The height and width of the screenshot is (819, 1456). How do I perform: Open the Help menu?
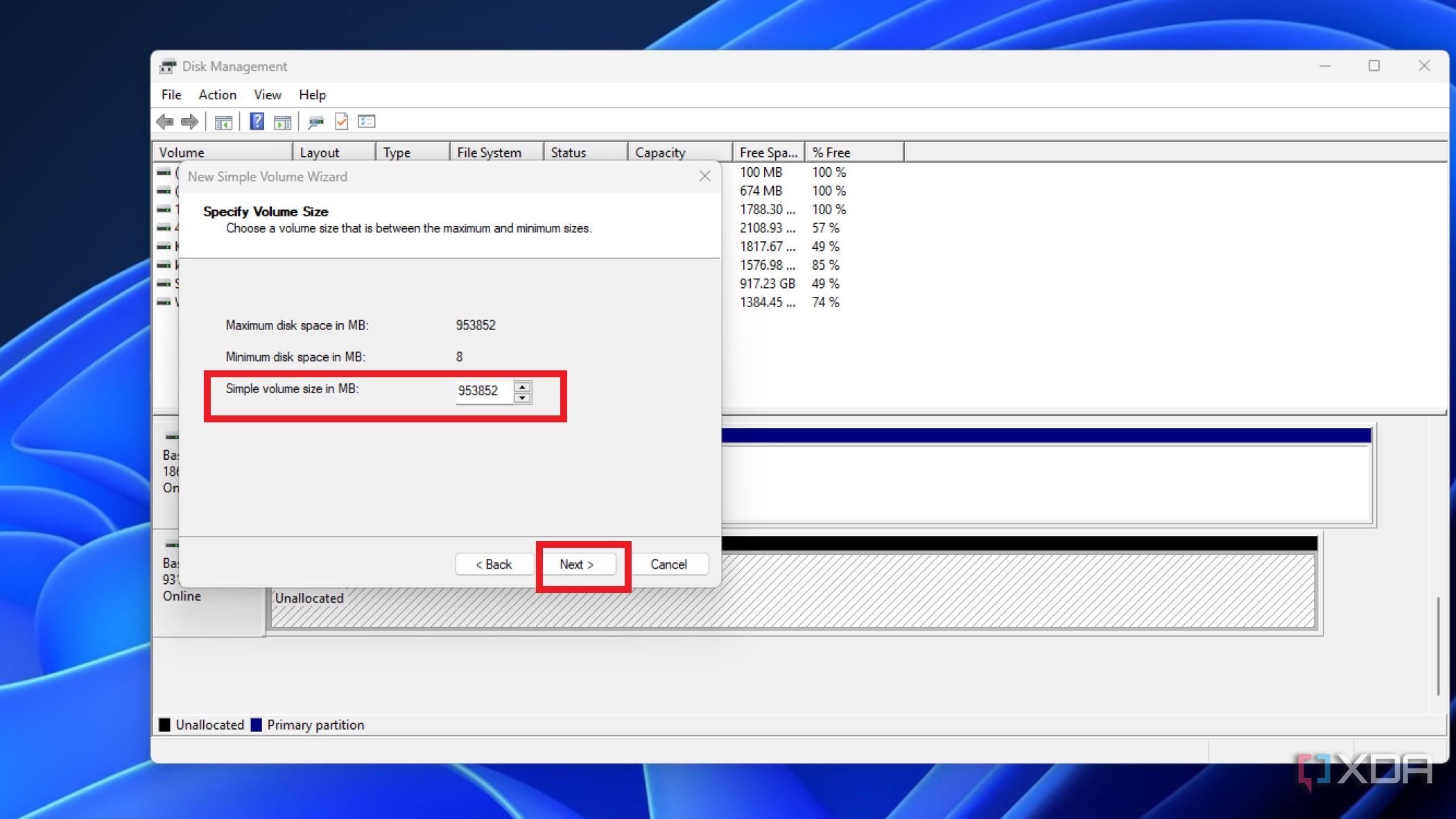click(312, 95)
